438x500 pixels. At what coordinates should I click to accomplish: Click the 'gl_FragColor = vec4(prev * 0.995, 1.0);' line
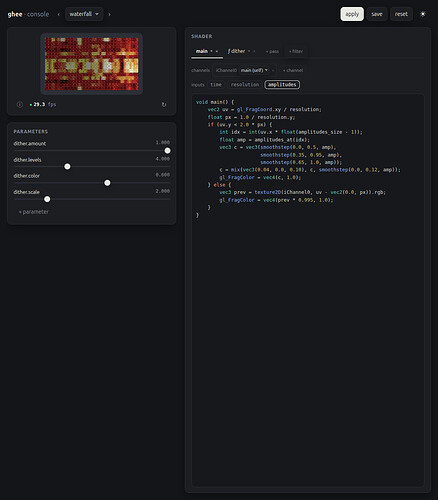[x=276, y=200]
